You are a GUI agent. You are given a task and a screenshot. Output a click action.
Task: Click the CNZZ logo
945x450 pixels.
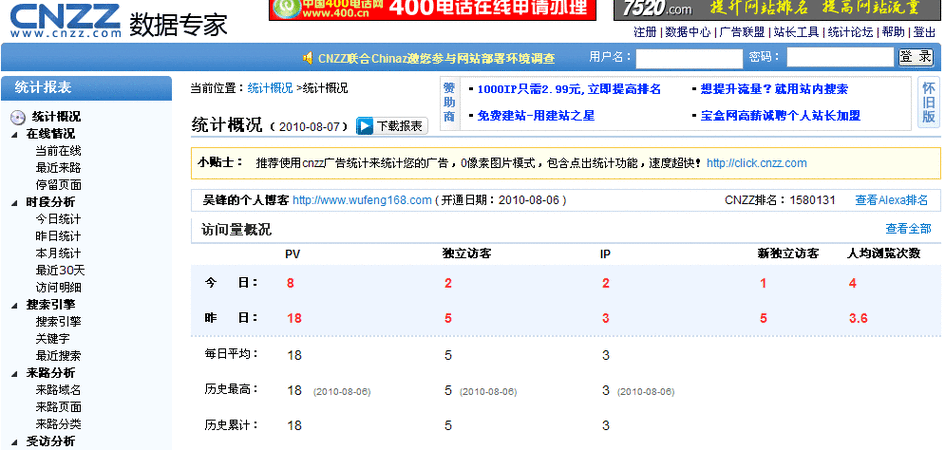click(x=65, y=20)
